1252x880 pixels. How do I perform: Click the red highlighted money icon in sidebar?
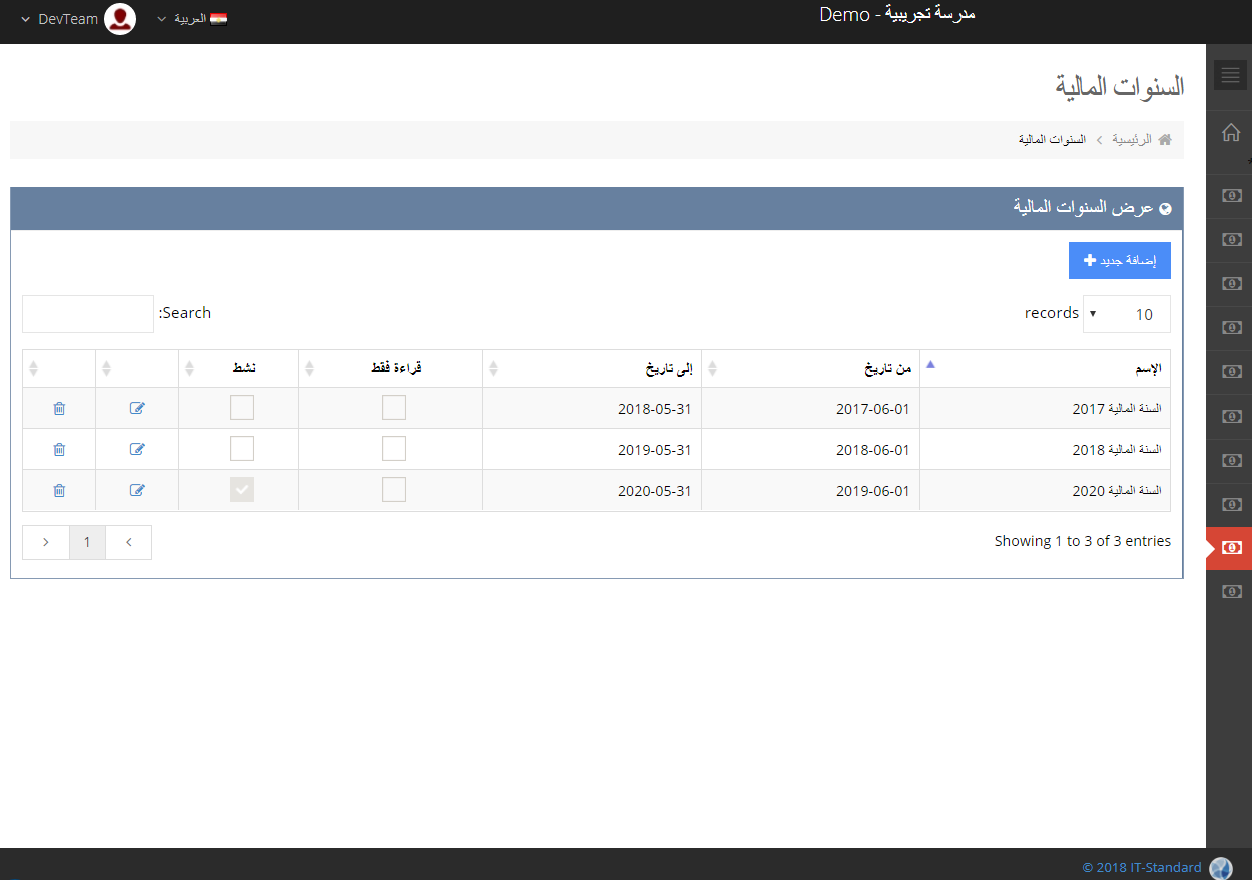click(1231, 548)
